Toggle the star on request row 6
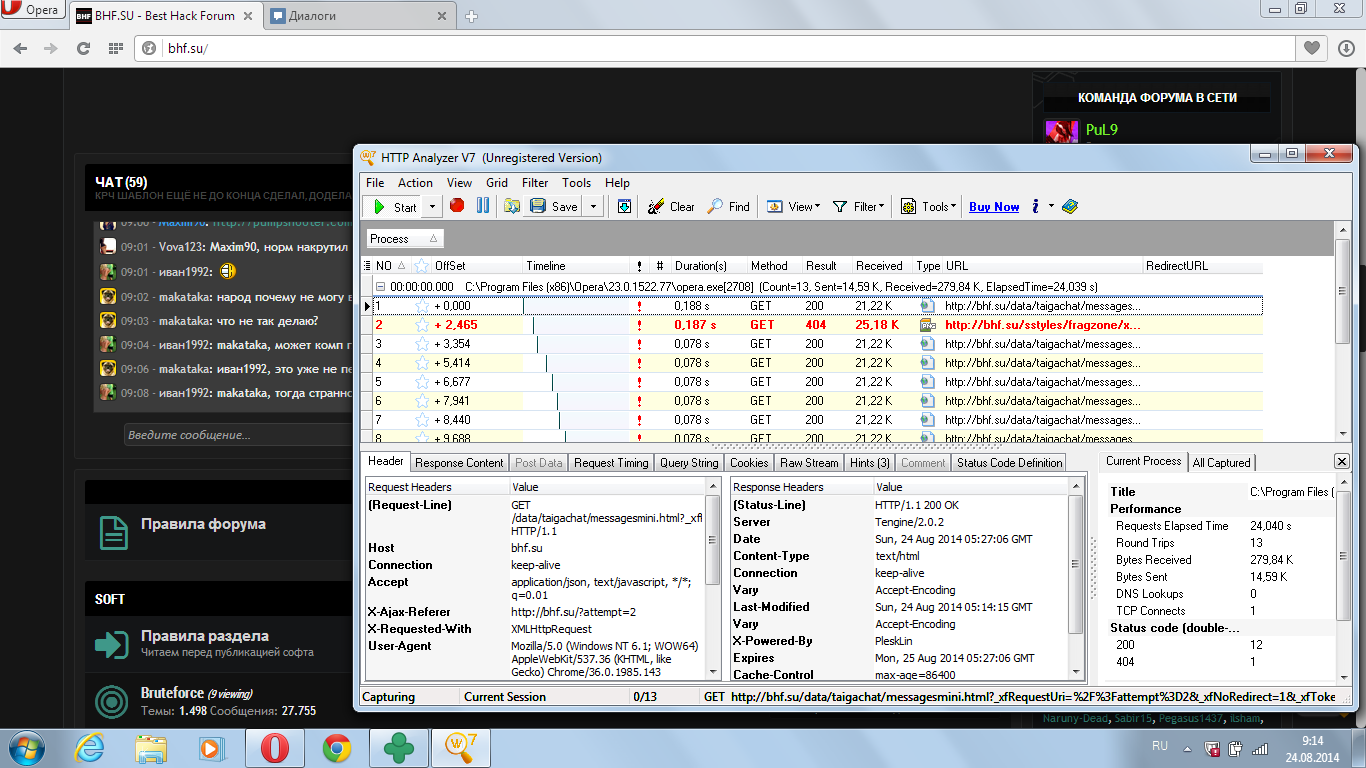This screenshot has width=1366, height=768. [x=422, y=401]
